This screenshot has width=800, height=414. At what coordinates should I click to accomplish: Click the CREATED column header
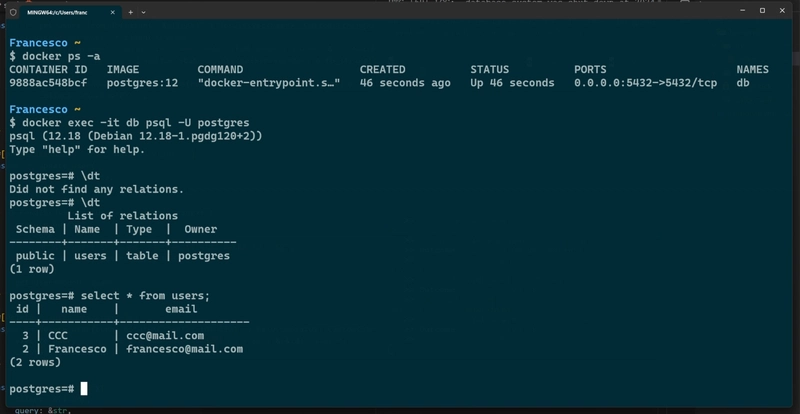pyautogui.click(x=383, y=69)
